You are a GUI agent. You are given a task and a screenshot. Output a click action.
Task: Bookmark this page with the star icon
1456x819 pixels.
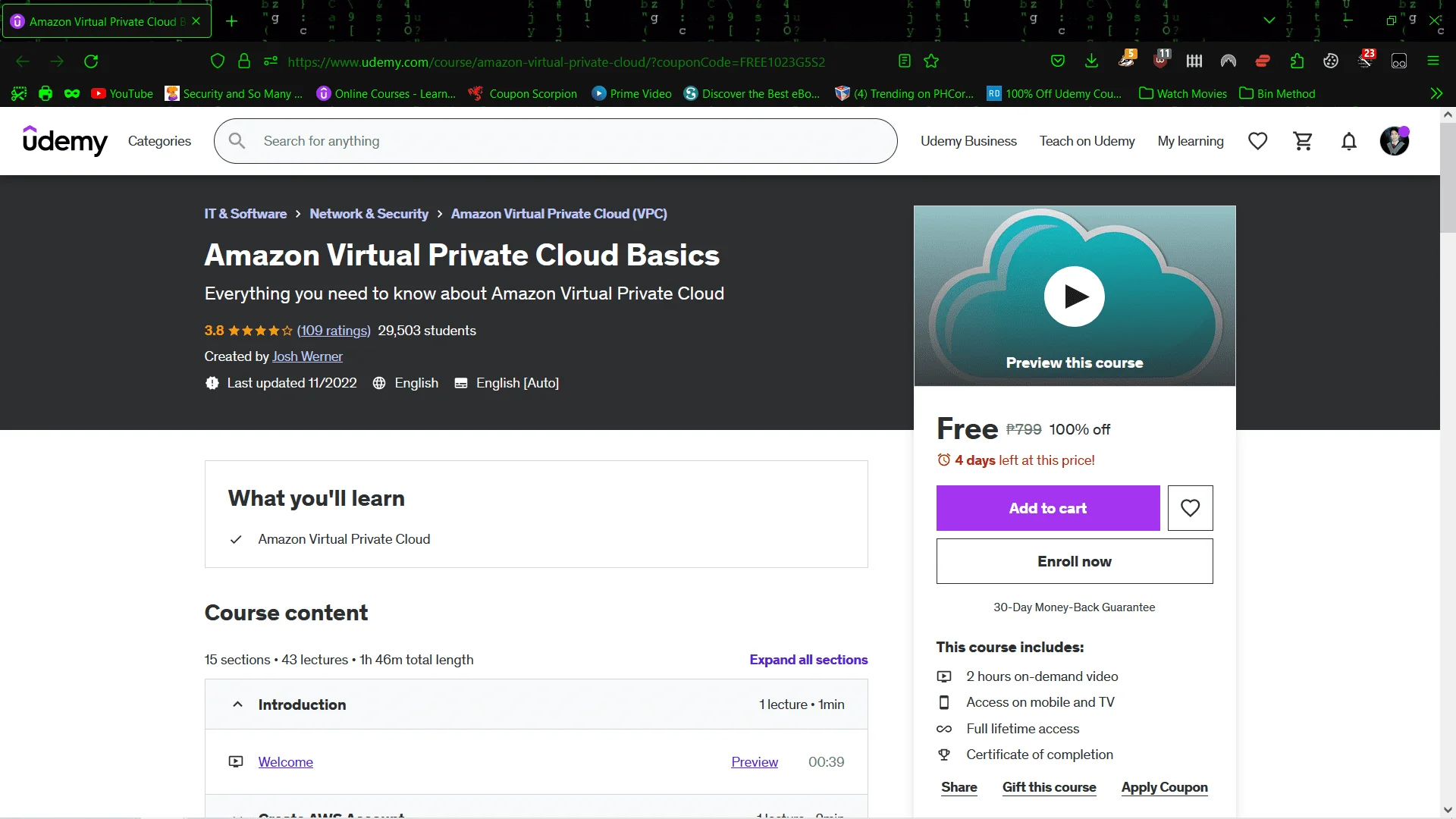[932, 61]
